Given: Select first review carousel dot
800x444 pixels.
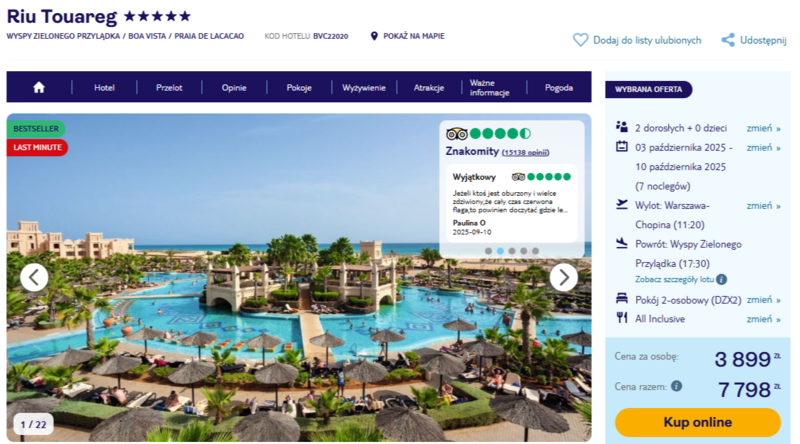Looking at the screenshot, I should pos(488,251).
